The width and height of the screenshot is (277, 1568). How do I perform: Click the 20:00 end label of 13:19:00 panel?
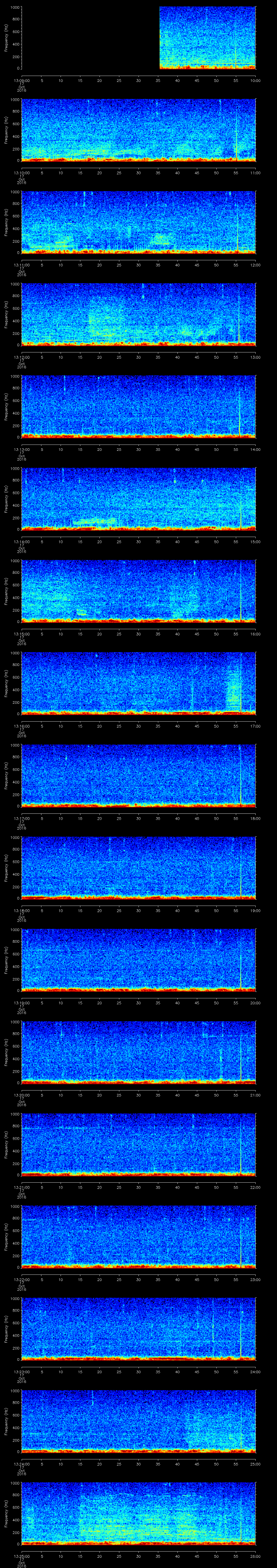[x=255, y=1003]
